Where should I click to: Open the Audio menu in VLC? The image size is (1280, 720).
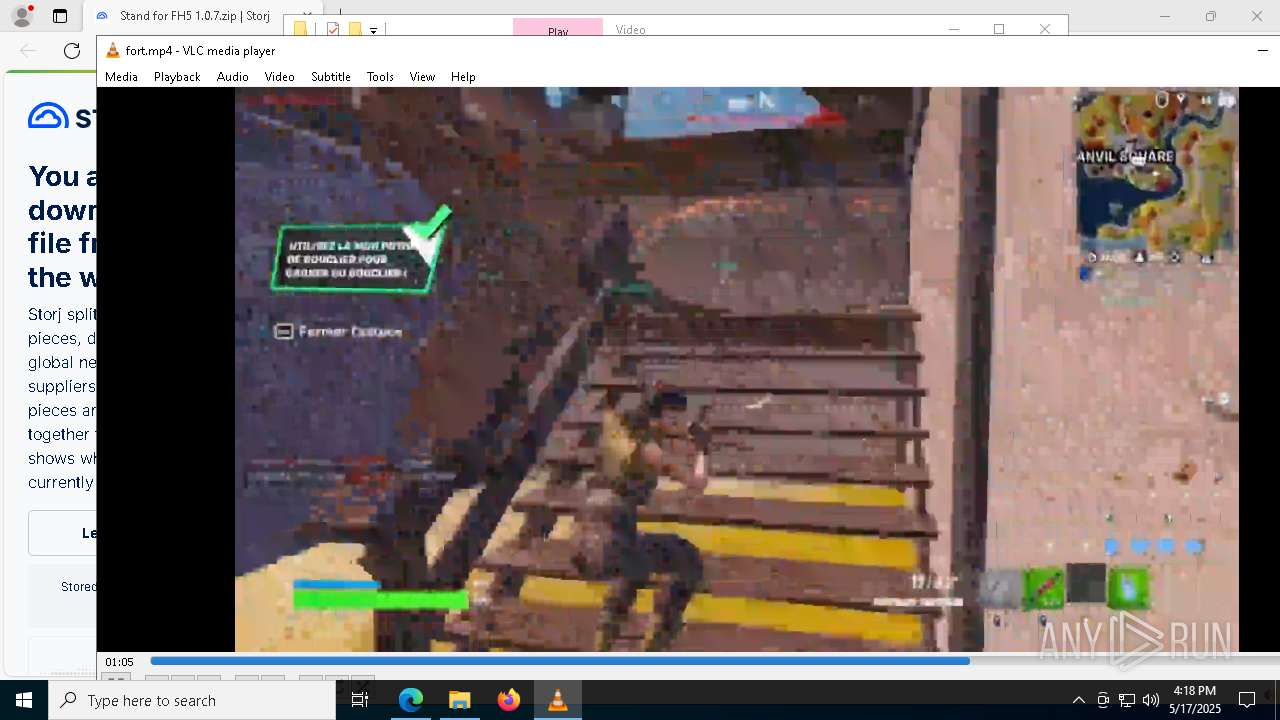(232, 77)
